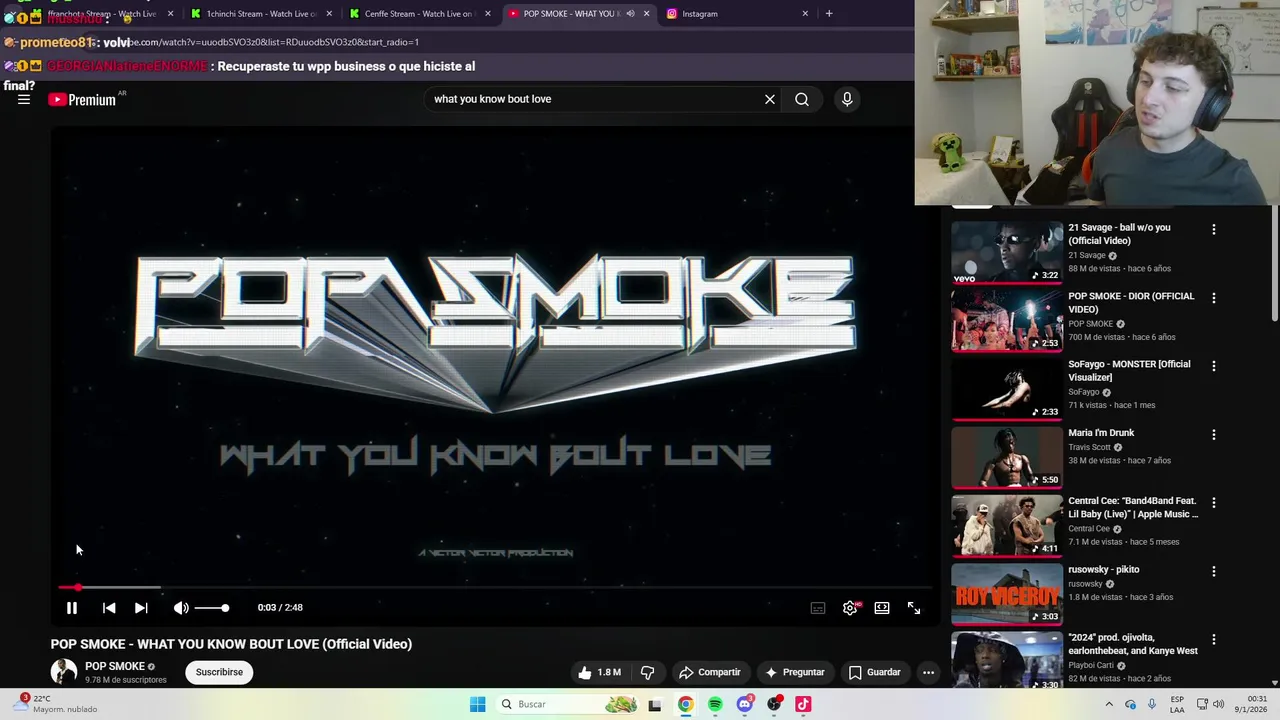Start voice search with the microphone
Image resolution: width=1280 pixels, height=720 pixels.
point(847,99)
